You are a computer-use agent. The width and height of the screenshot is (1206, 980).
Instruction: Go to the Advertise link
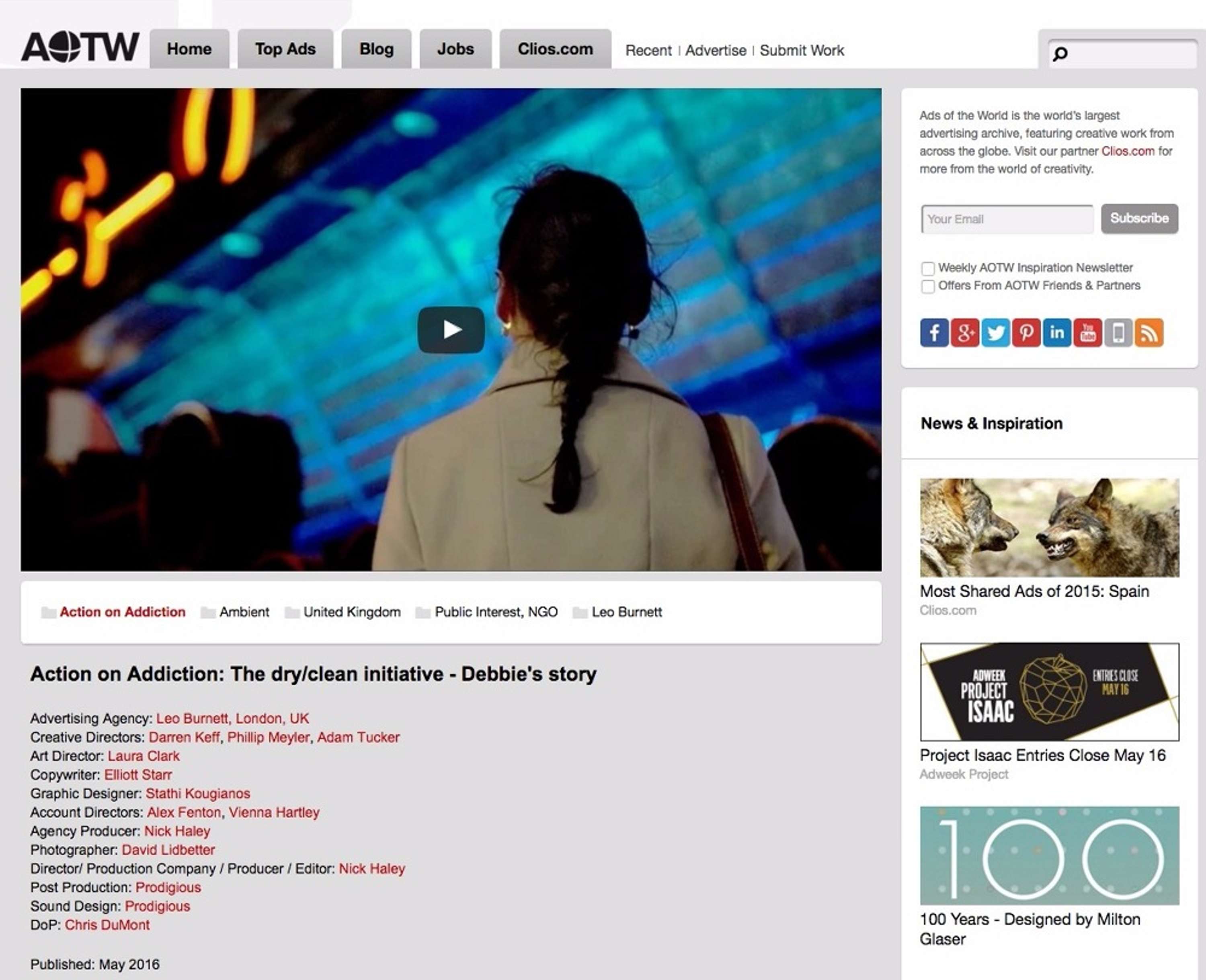716,51
